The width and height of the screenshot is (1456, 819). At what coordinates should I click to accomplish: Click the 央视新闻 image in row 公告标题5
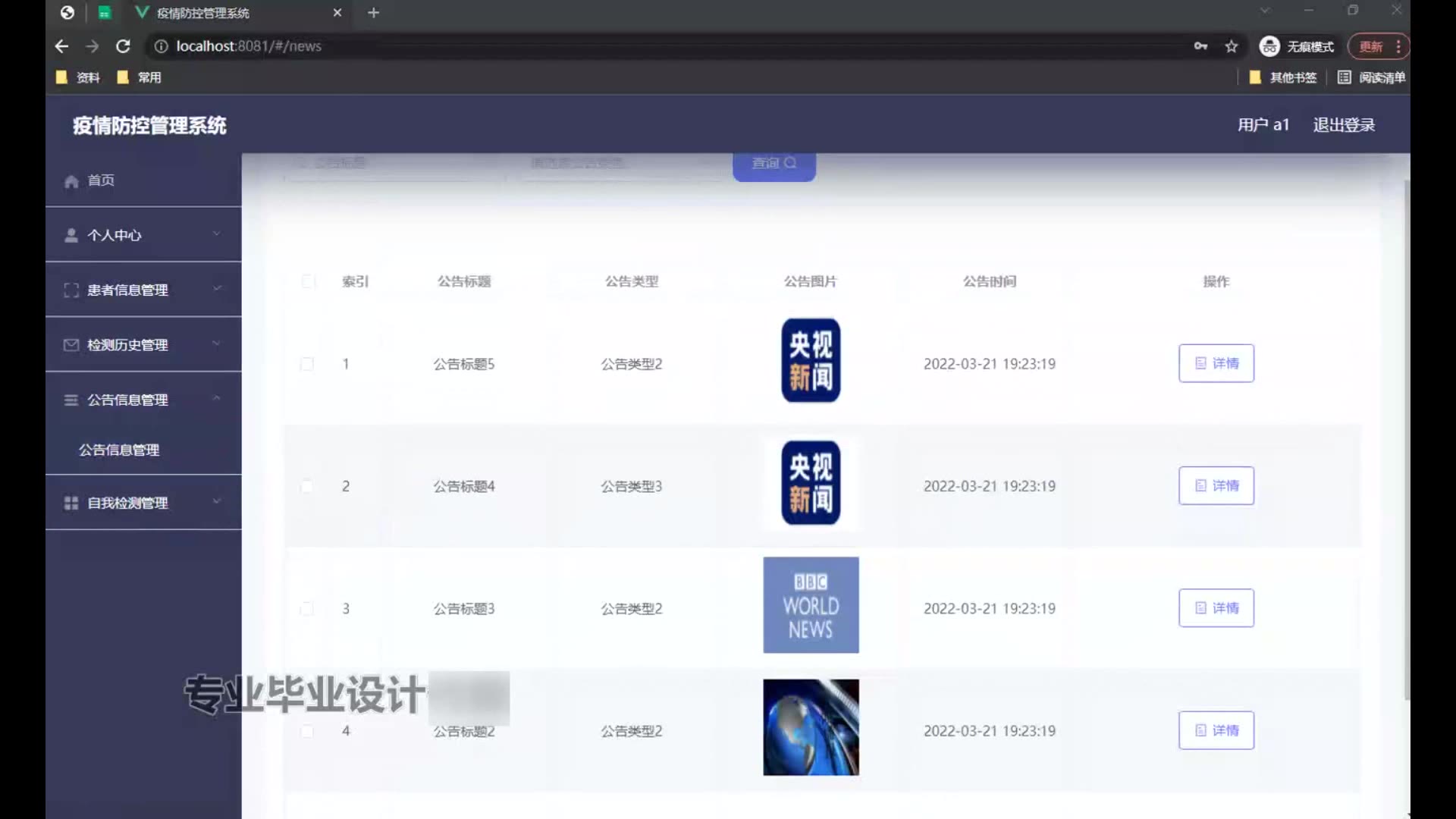point(811,360)
